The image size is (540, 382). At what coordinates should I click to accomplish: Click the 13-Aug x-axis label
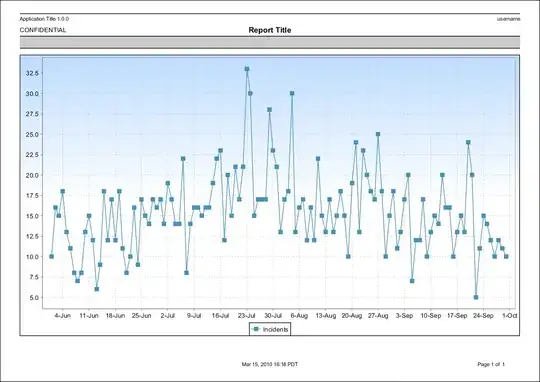(x=325, y=316)
